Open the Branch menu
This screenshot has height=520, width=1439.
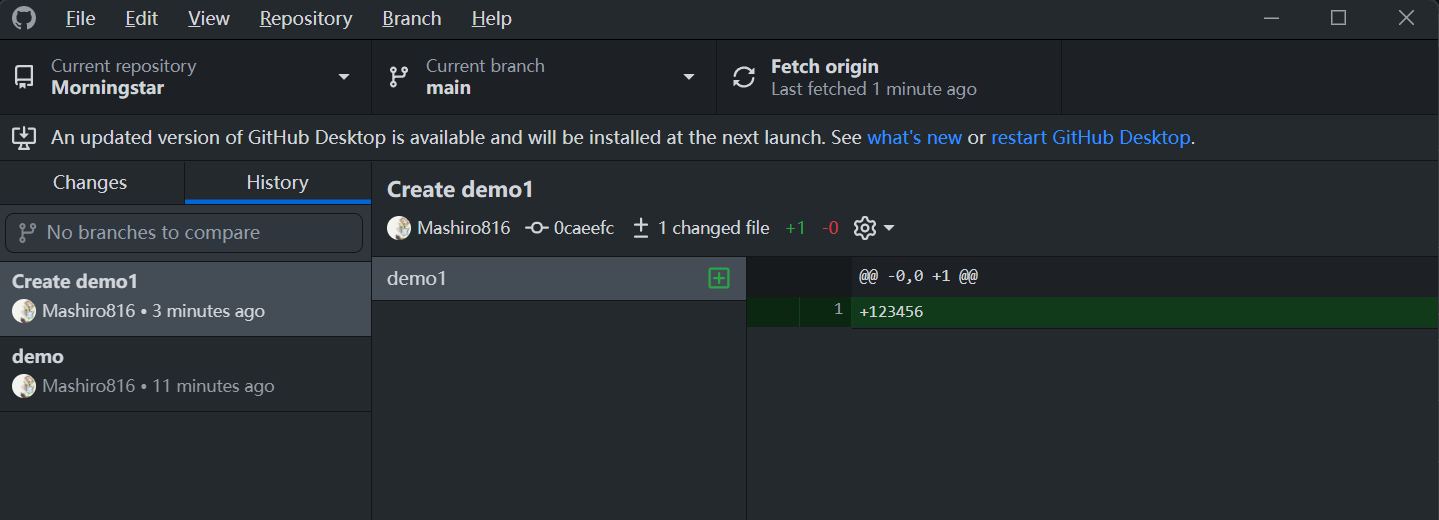pos(411,18)
